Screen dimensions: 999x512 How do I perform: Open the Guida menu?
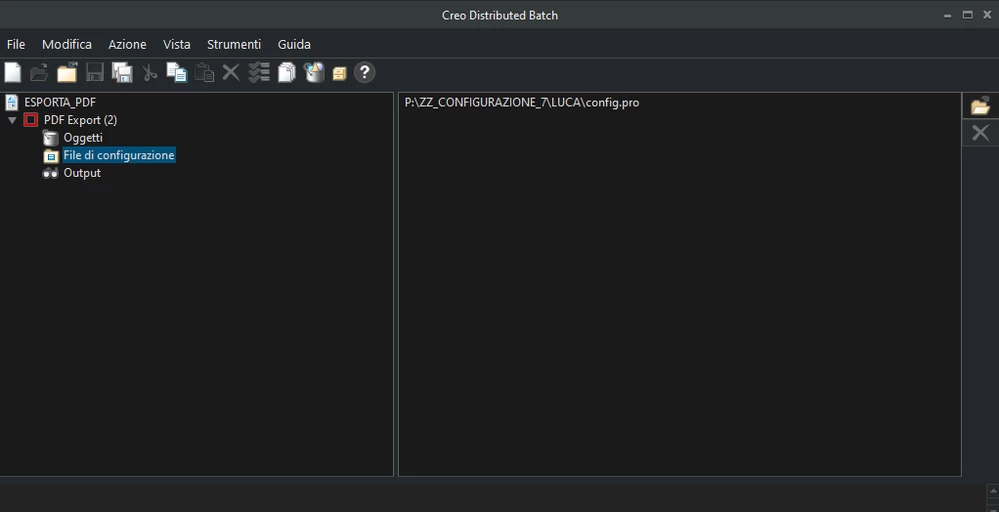pyautogui.click(x=294, y=45)
